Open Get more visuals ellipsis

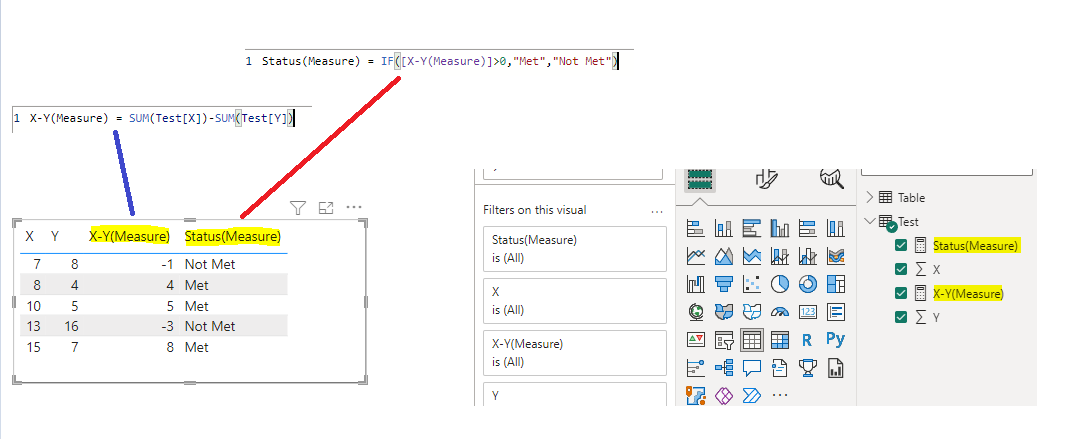(780, 396)
